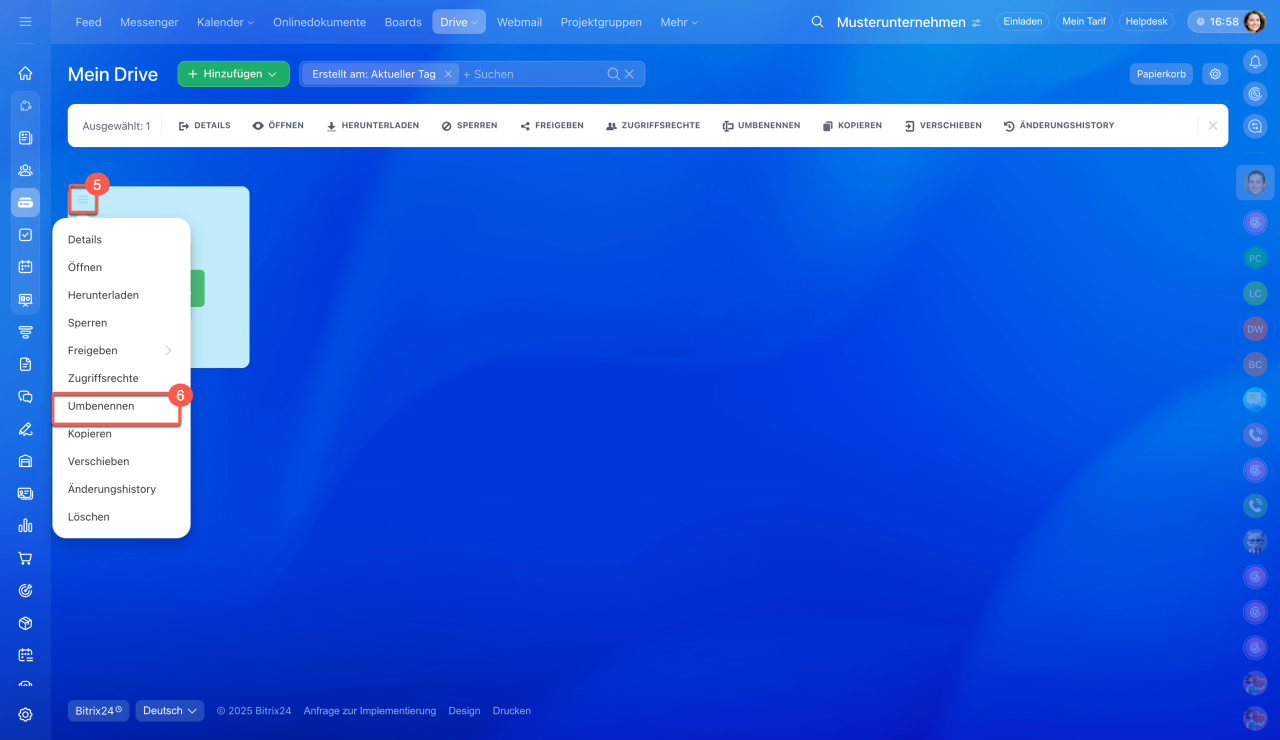Screen dimensions: 1280x740
Task: Open the user profile picture at top right
Action: coord(1254,22)
